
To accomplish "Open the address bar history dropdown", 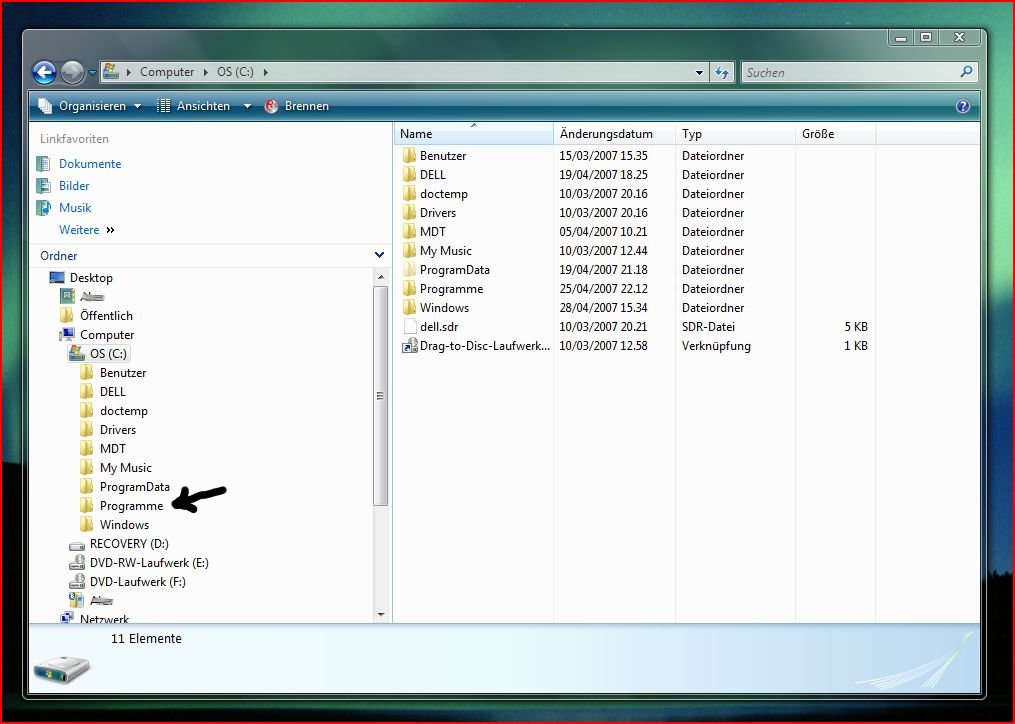I will tap(699, 73).
